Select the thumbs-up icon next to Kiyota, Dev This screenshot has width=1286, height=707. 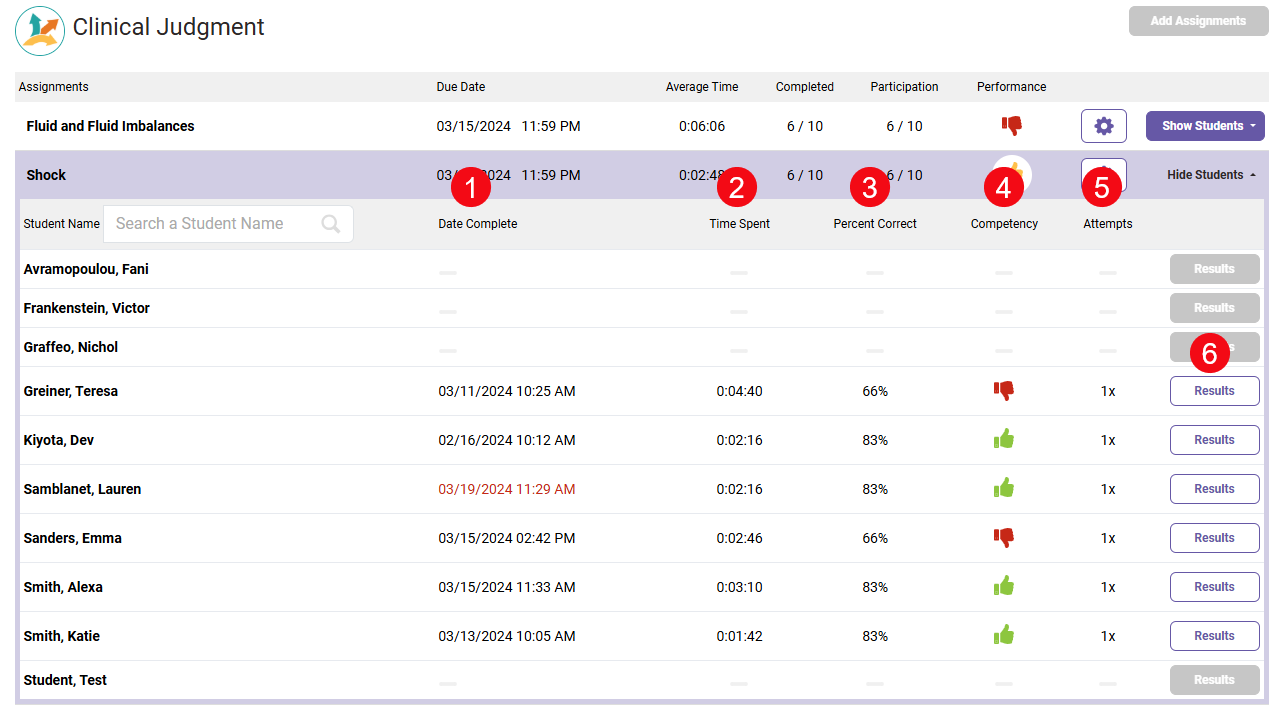click(1004, 439)
